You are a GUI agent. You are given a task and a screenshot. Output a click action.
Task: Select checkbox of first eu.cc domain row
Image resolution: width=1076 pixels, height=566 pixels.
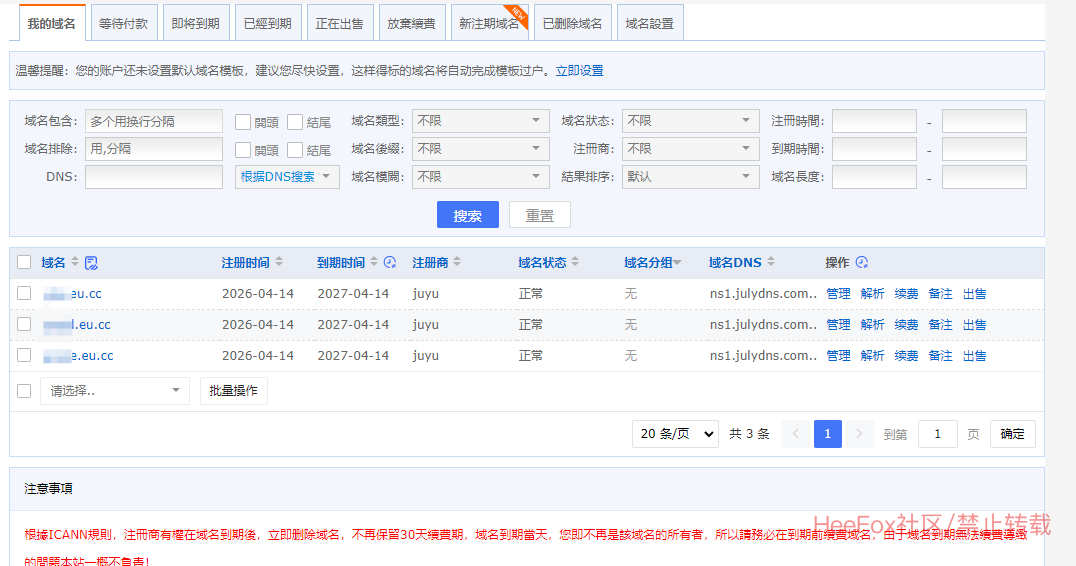(24, 293)
